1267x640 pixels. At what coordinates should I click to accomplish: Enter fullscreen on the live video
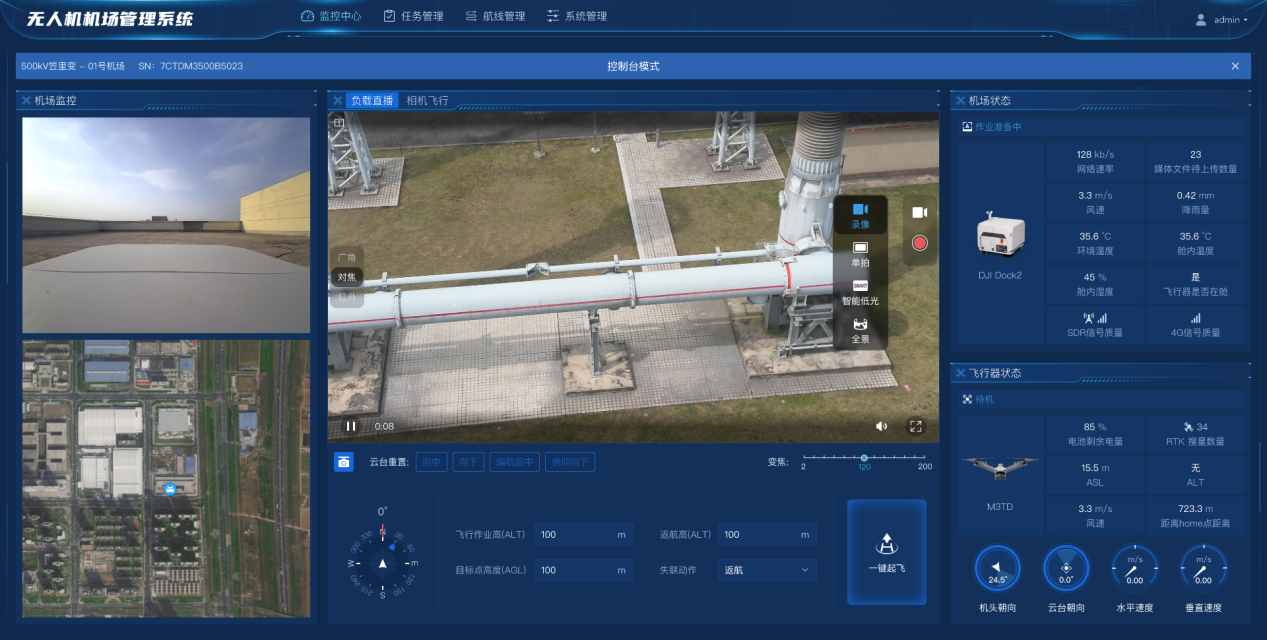click(915, 426)
